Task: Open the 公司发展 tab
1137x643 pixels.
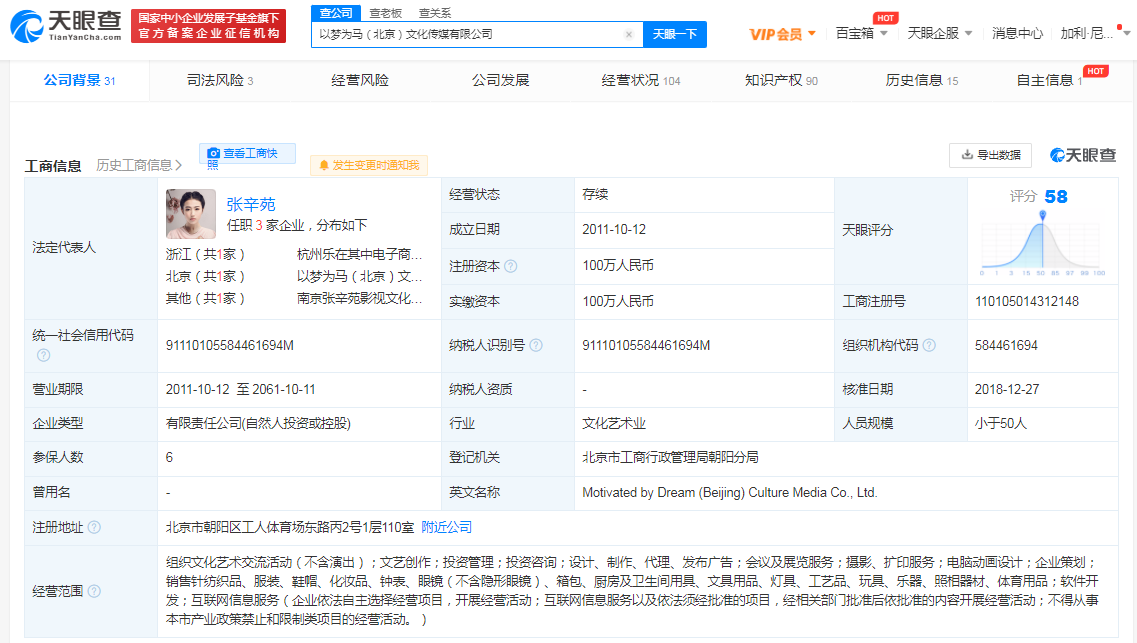Action: (500, 80)
